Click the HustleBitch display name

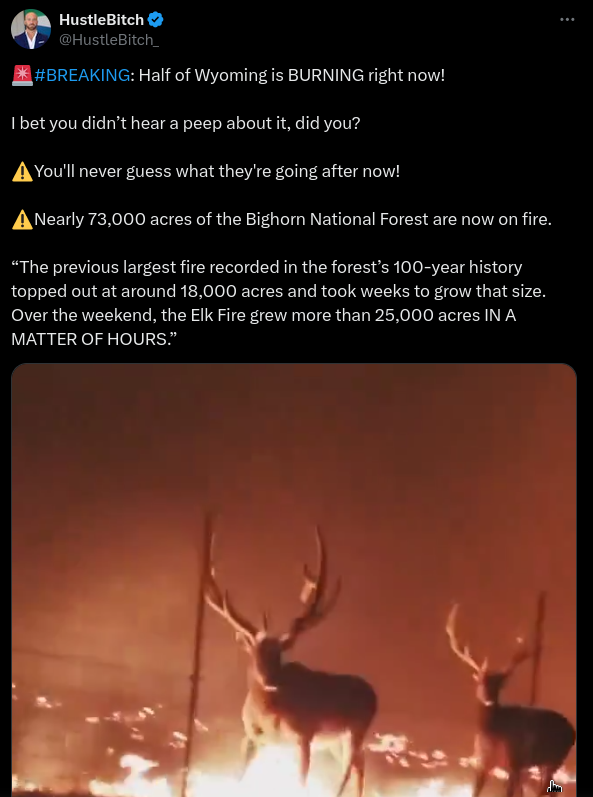[102, 20]
